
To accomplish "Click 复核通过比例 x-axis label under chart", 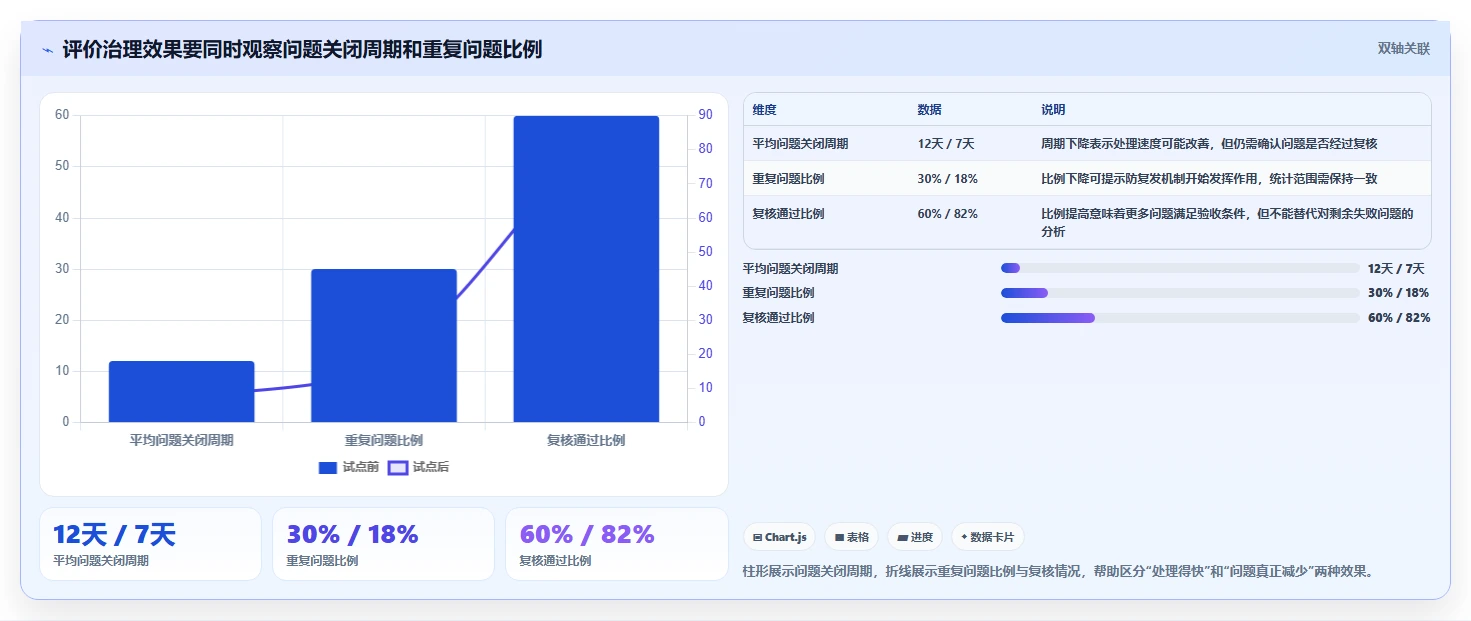I will 586,440.
